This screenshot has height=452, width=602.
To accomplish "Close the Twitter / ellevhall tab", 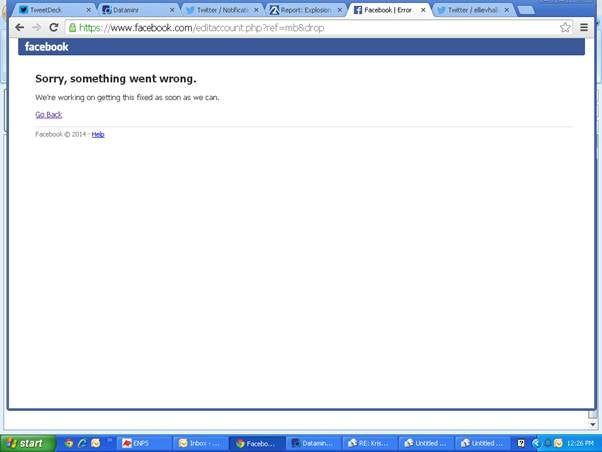I will (507, 10).
